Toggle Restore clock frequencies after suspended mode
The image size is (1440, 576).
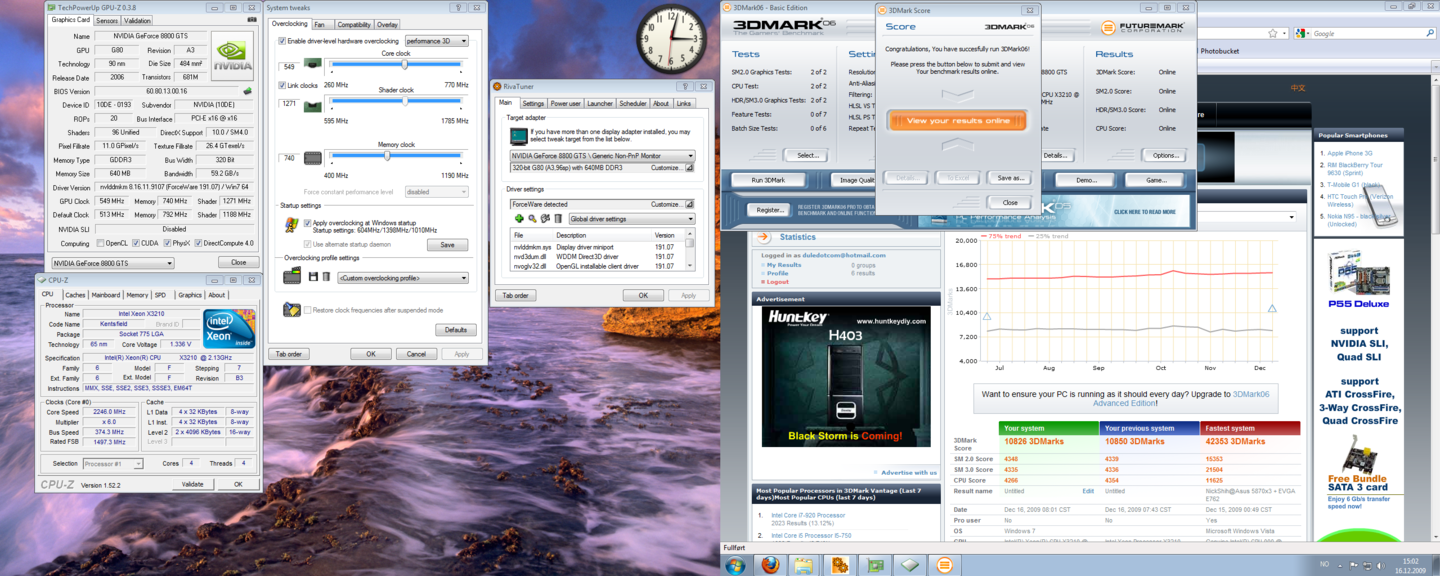pos(307,310)
